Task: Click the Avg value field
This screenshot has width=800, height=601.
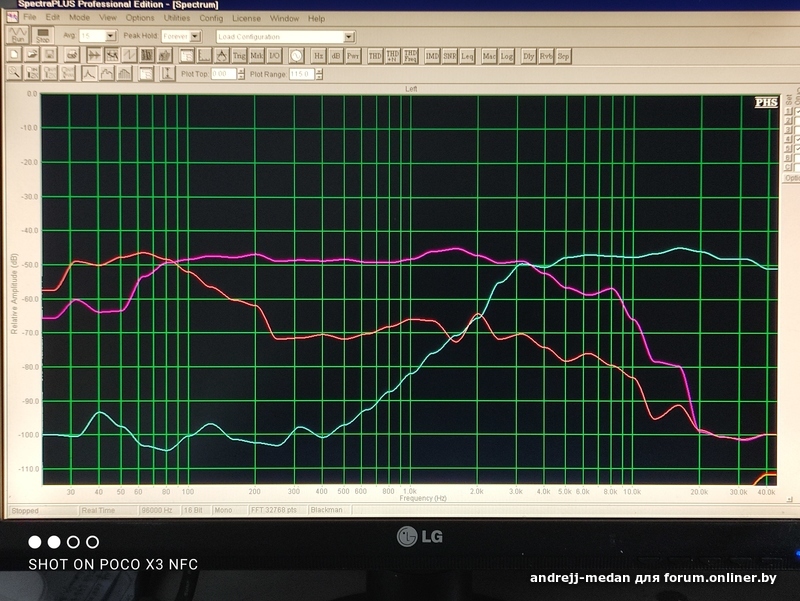Action: (x=92, y=36)
